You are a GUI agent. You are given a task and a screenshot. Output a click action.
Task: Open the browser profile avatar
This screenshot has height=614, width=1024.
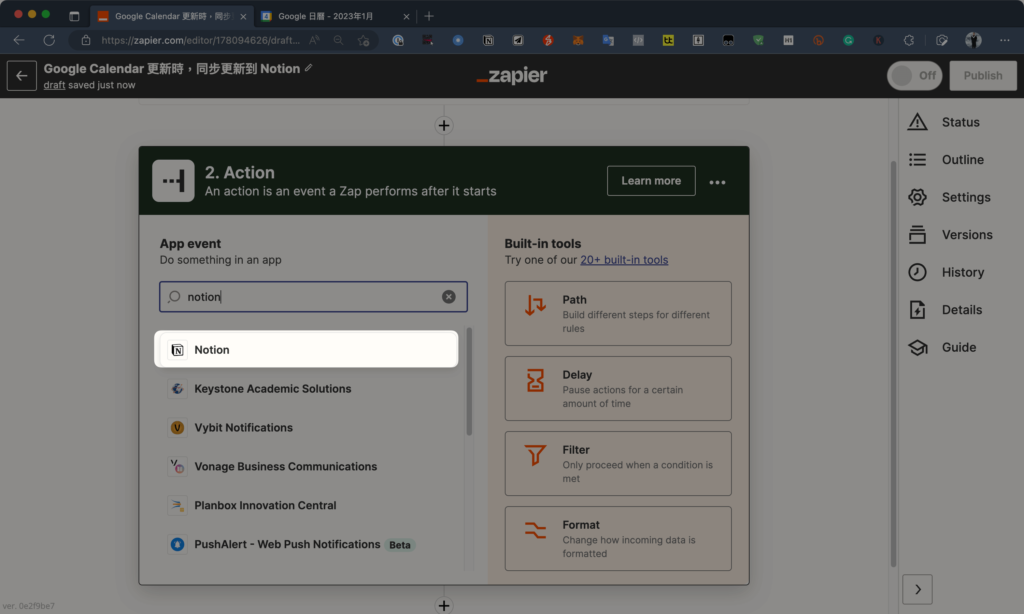(973, 40)
